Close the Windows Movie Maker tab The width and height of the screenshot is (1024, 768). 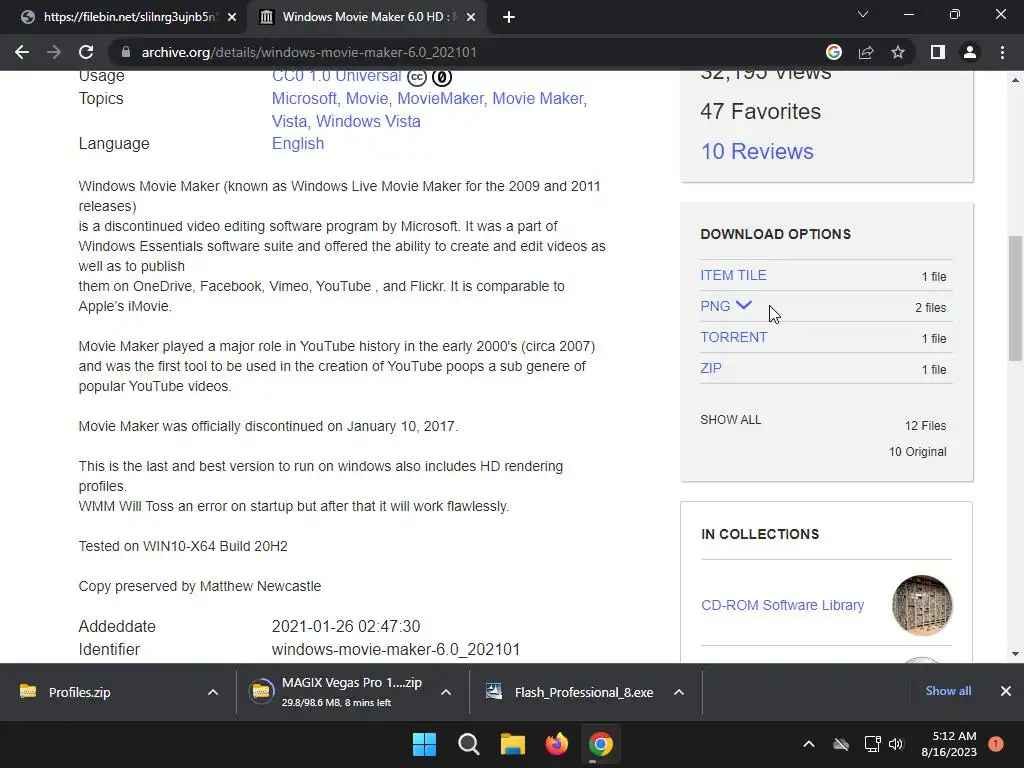(471, 17)
